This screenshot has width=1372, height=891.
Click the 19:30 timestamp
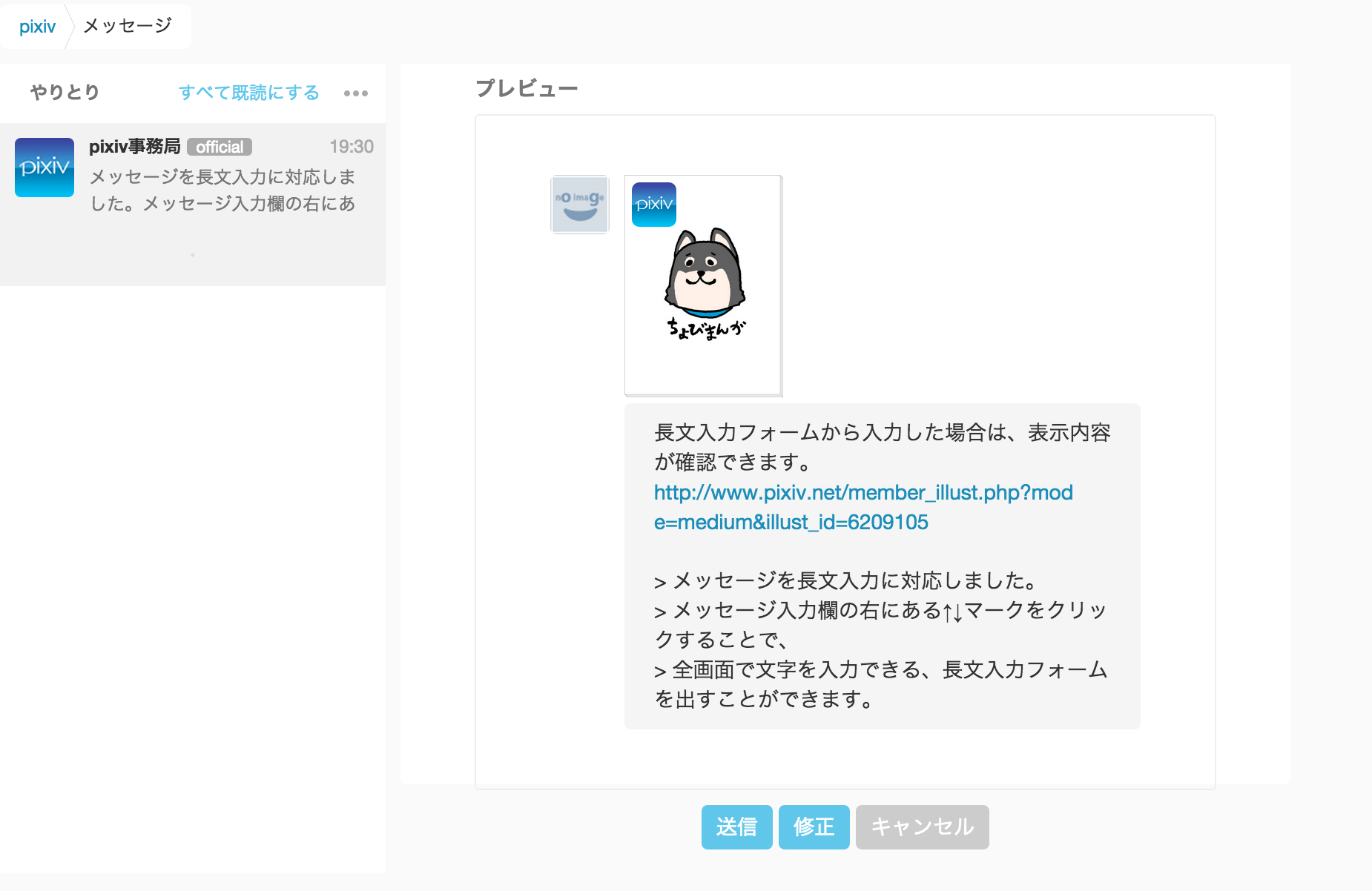click(352, 147)
